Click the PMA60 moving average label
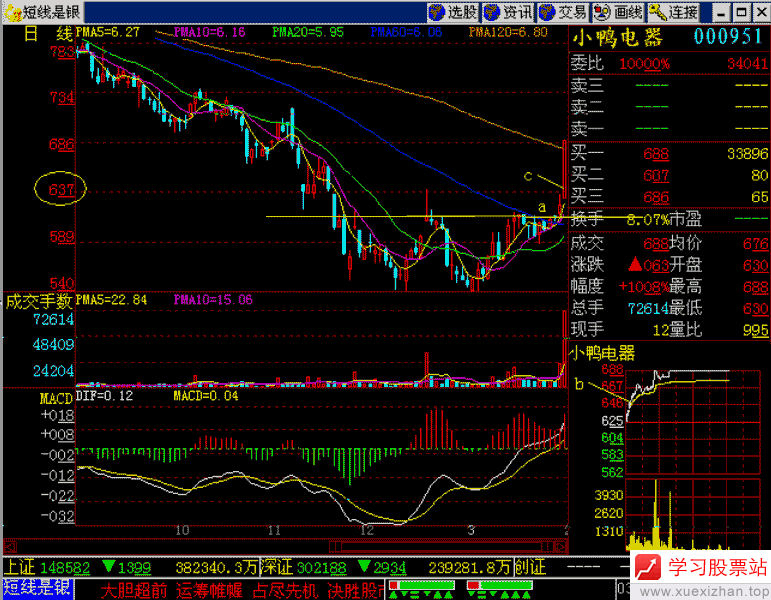 [x=406, y=32]
